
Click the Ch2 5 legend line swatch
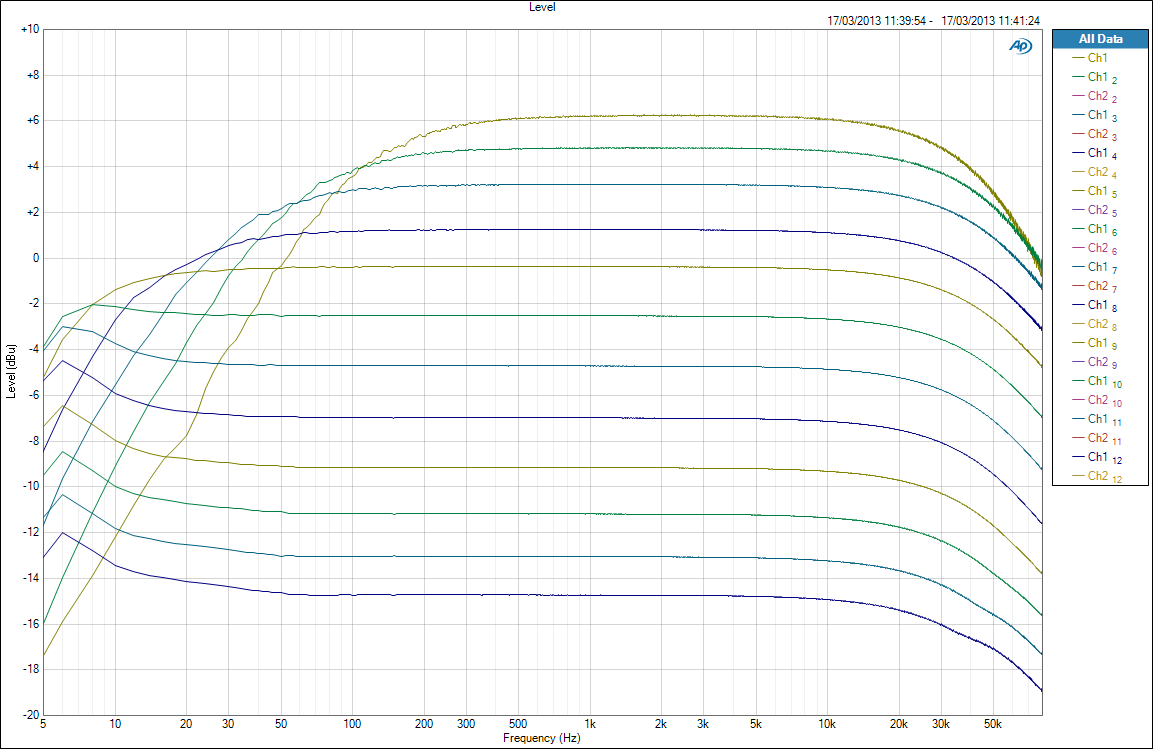1078,211
